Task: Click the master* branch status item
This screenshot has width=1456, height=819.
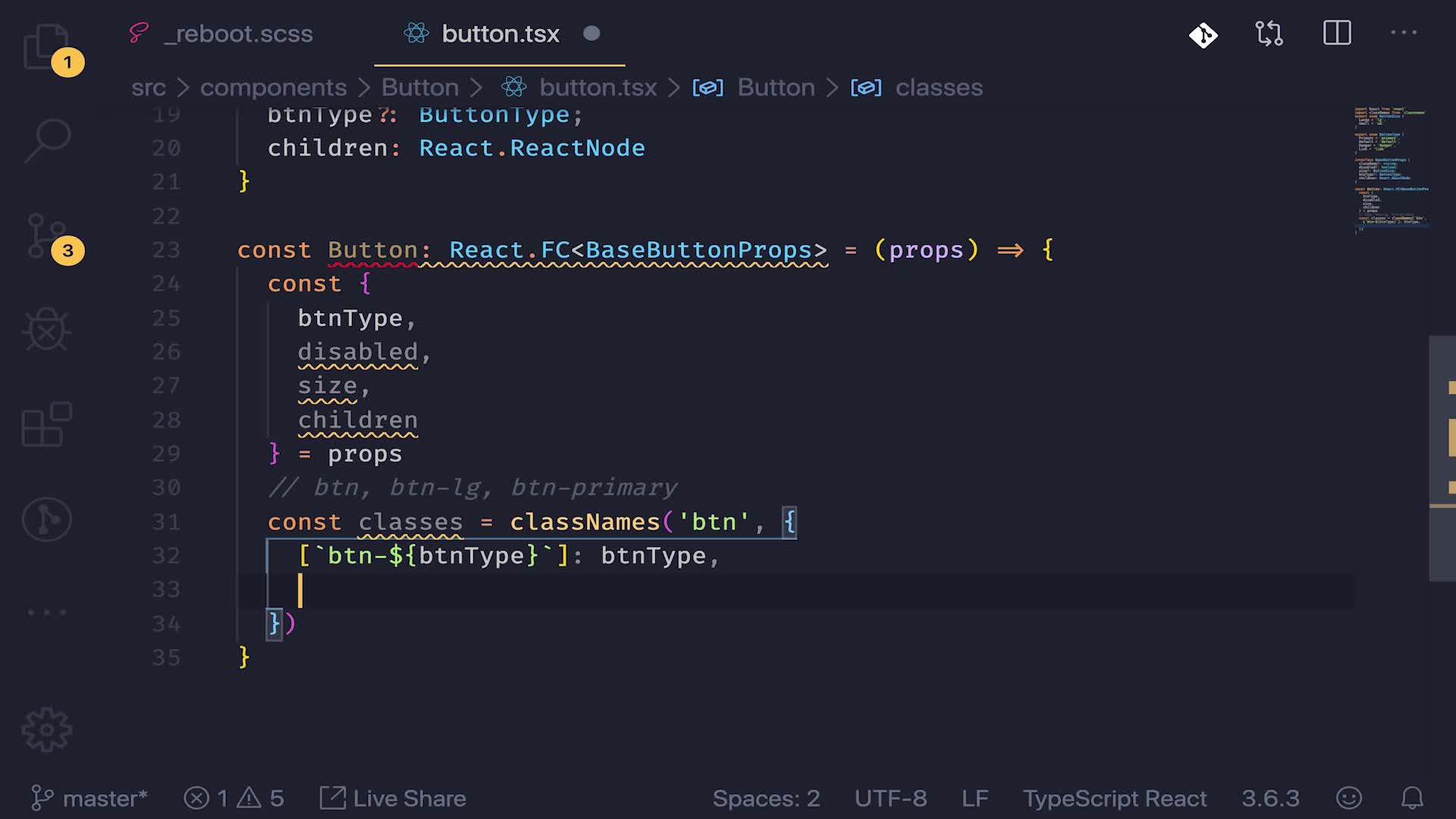Action: click(89, 799)
